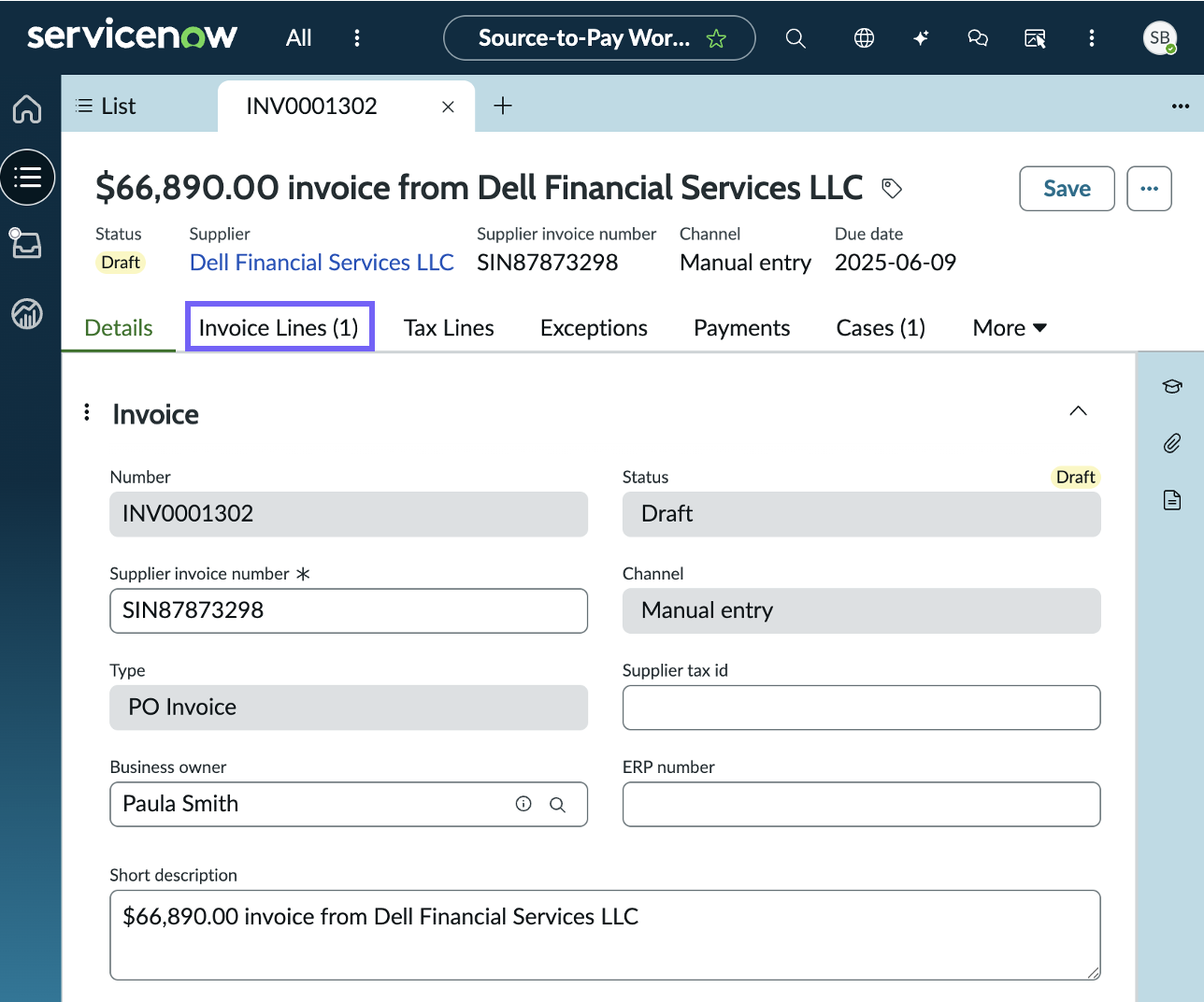Open the Cases (1) tab

click(x=881, y=328)
